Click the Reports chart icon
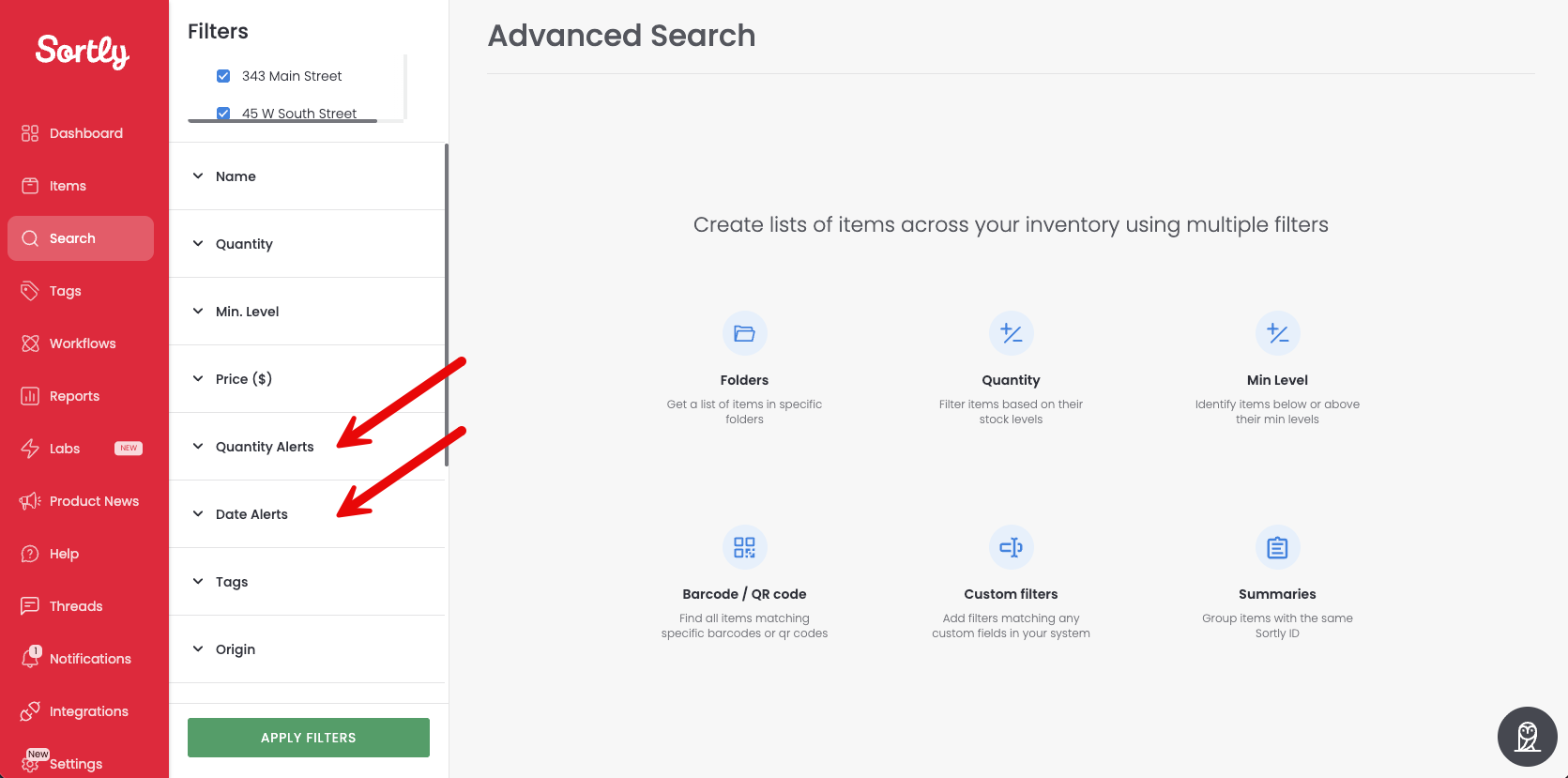Viewport: 1568px width, 778px height. 30,396
